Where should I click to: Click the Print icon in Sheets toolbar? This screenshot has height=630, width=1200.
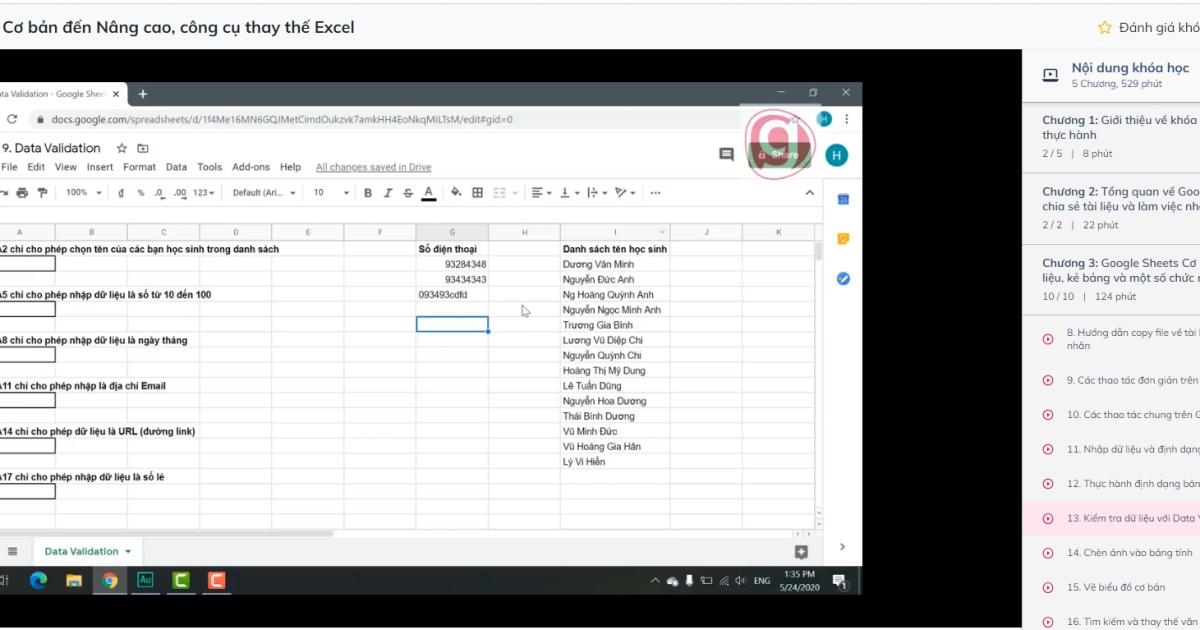22,193
